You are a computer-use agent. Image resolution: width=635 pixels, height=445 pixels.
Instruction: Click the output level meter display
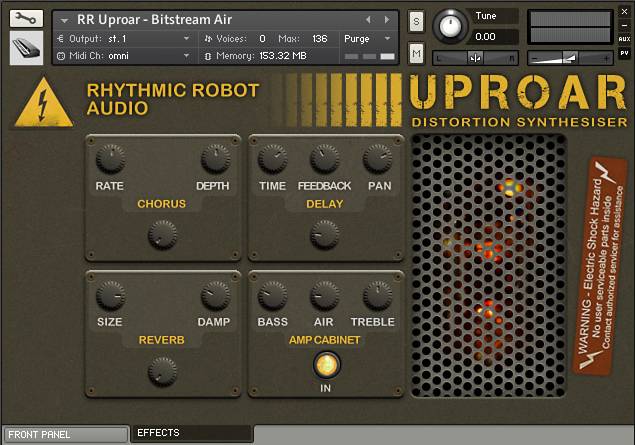(570, 27)
